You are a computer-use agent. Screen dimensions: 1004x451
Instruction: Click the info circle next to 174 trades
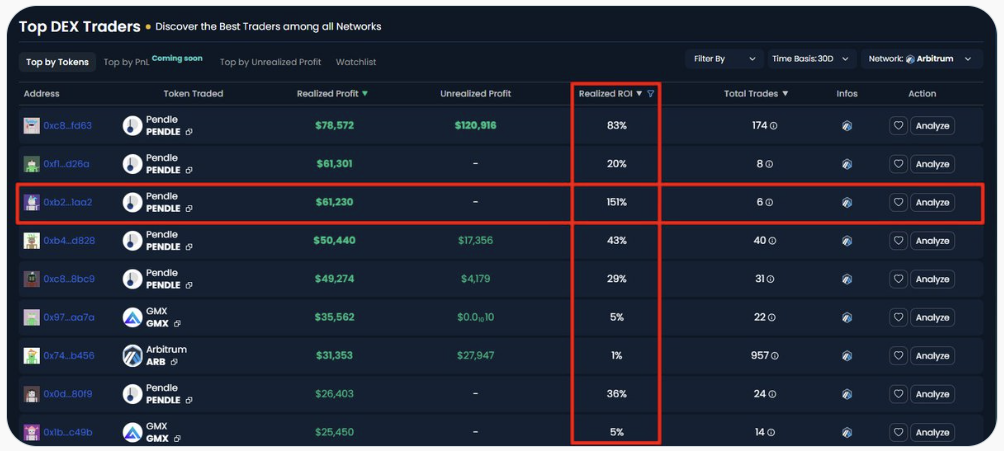point(773,126)
